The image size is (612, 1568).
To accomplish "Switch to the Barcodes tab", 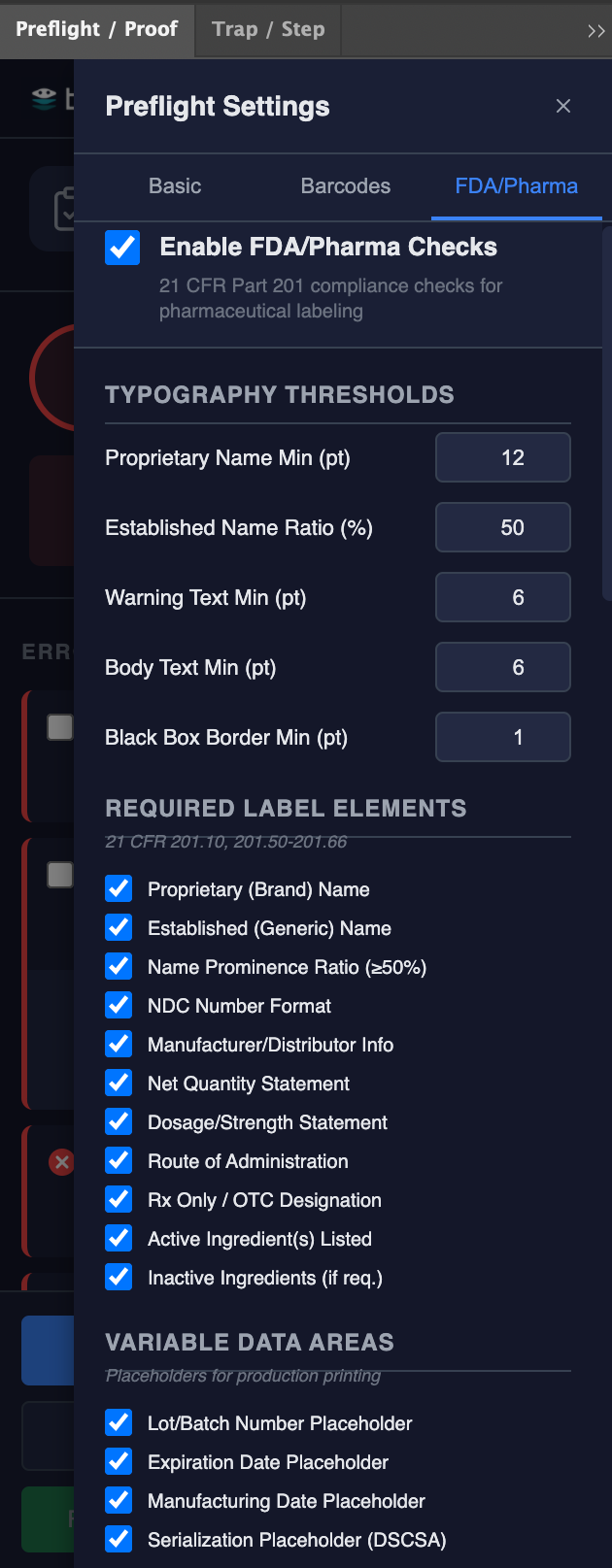I will (x=346, y=185).
